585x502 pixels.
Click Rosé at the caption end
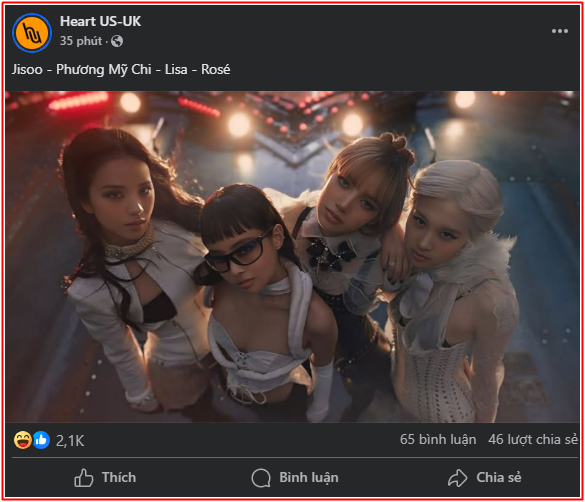[x=216, y=69]
